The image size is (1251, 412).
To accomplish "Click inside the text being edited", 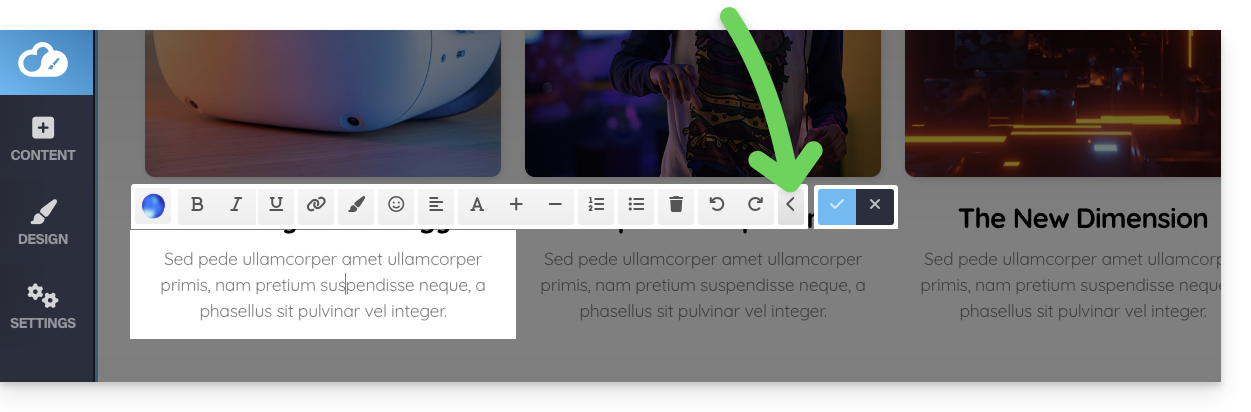I will [323, 285].
